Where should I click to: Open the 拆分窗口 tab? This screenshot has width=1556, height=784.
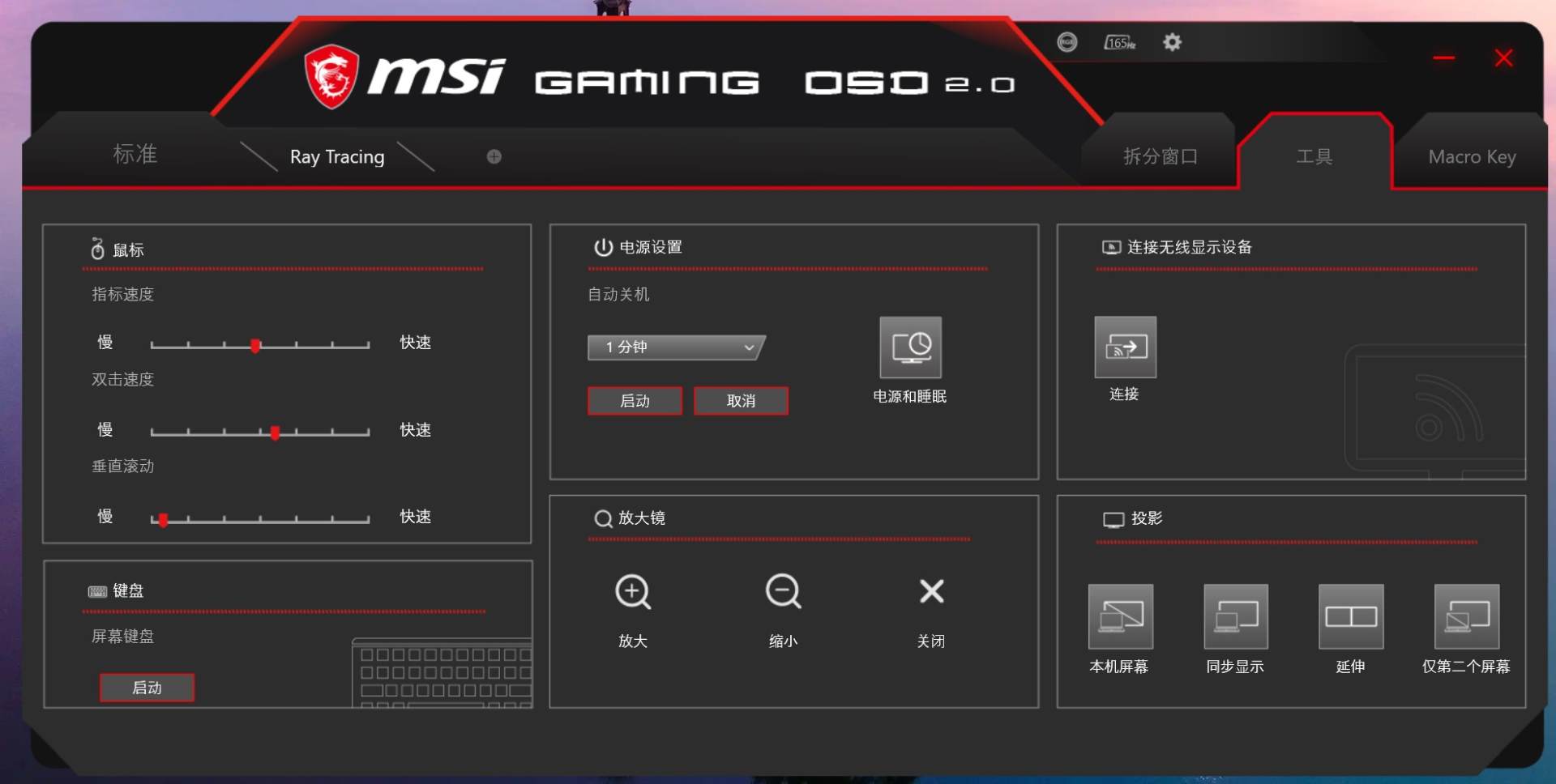tap(1161, 156)
